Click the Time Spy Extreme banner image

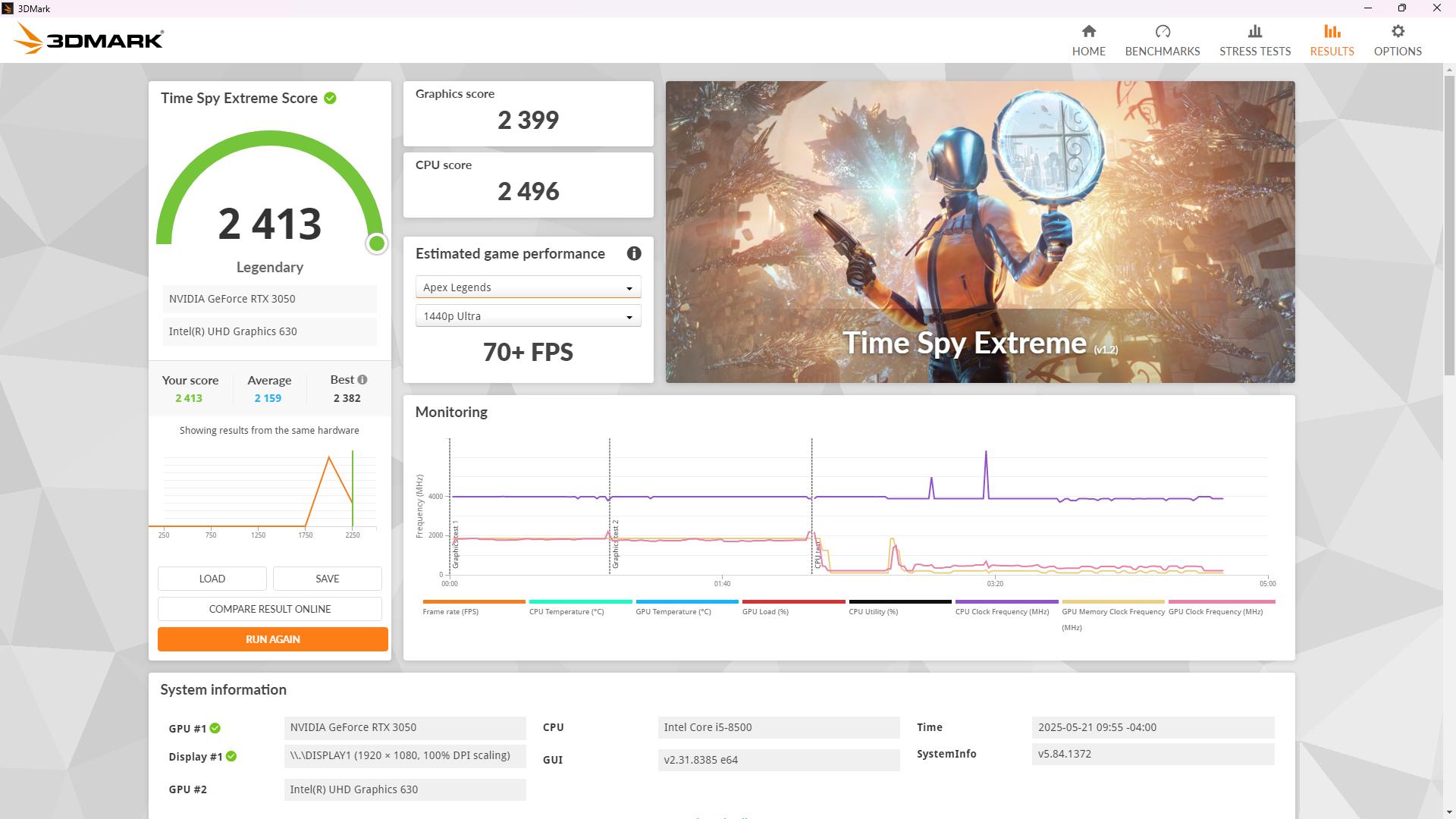pyautogui.click(x=980, y=231)
